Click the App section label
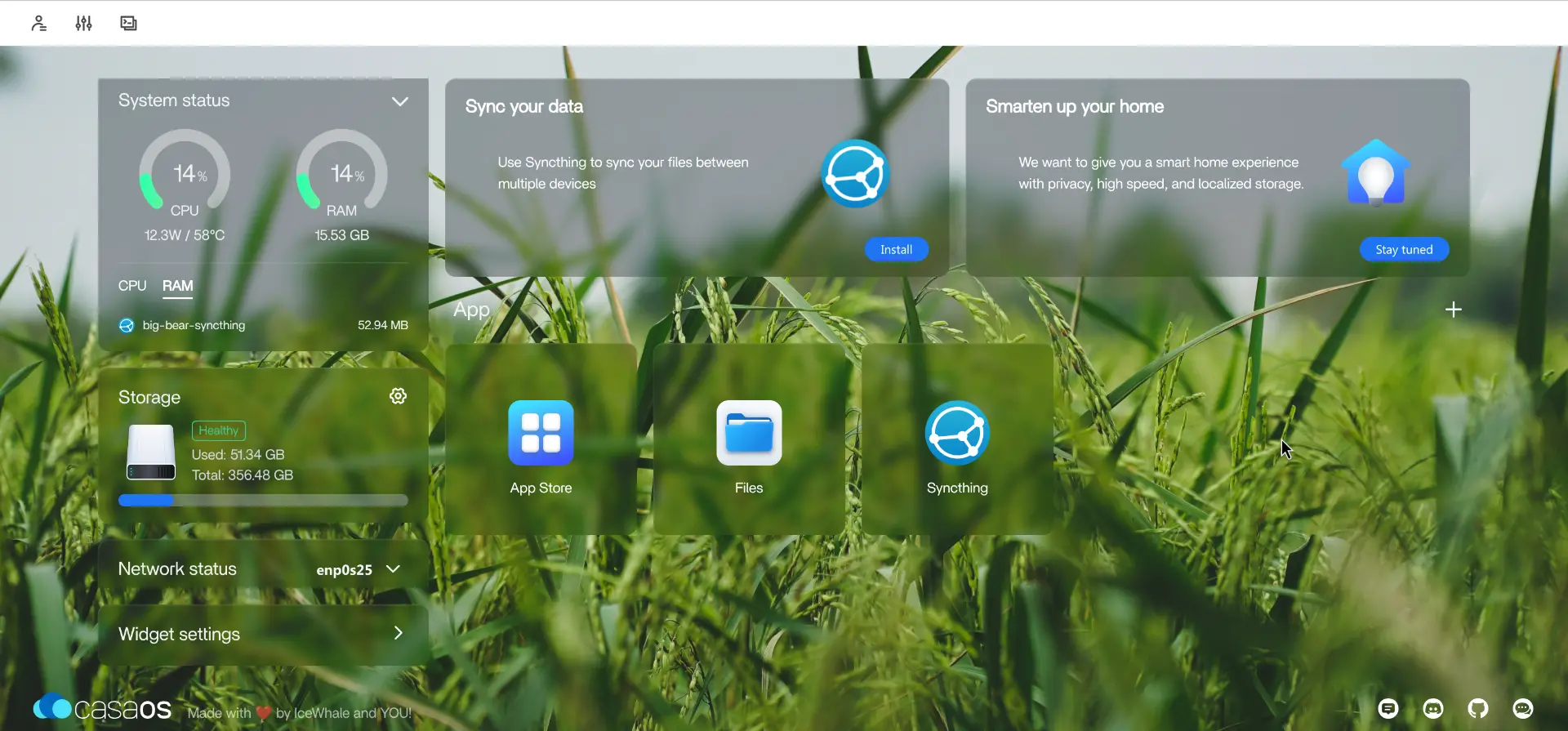Screen dimensions: 1568x731 [471, 310]
